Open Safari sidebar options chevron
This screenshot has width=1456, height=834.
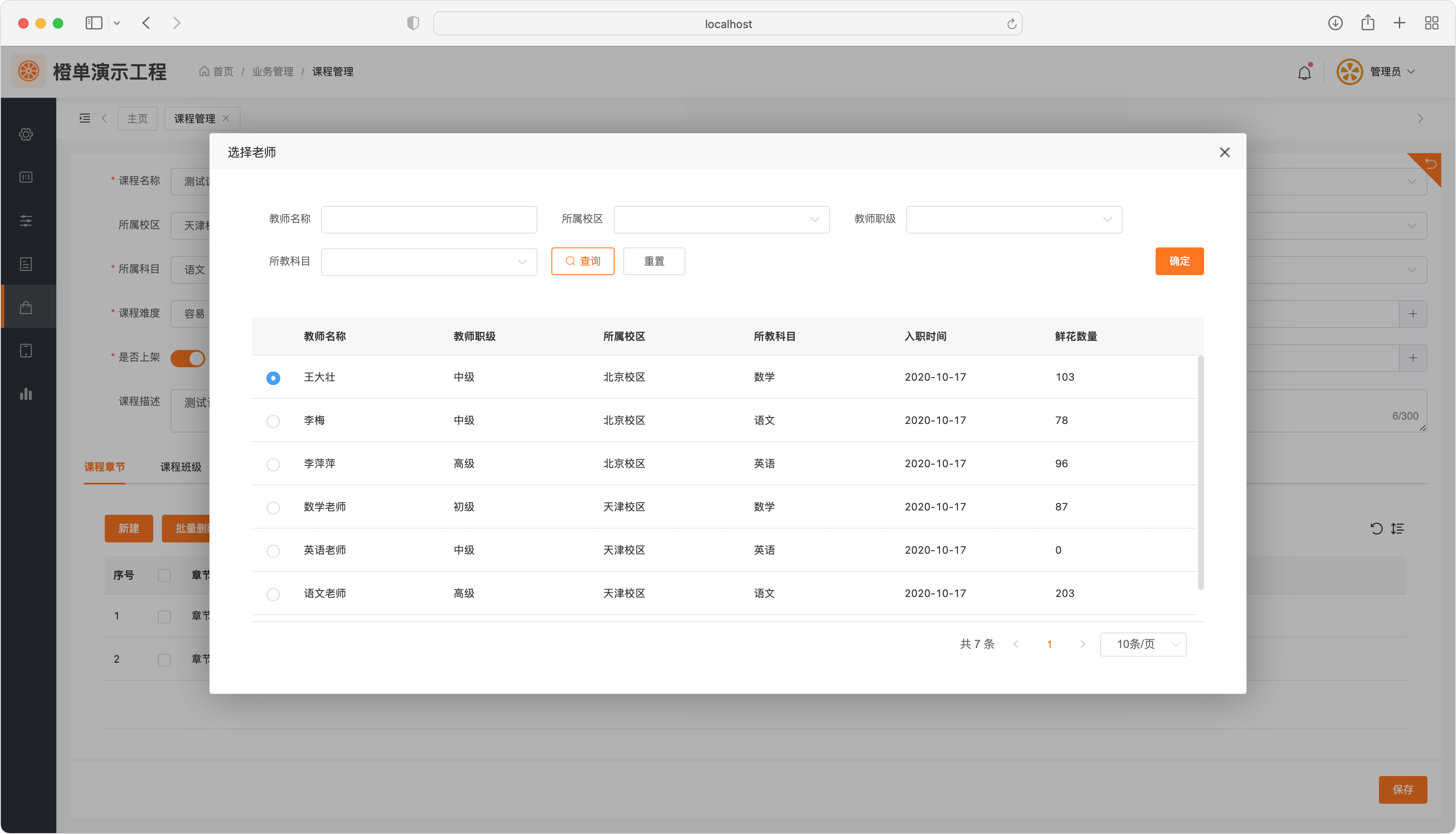[x=117, y=23]
